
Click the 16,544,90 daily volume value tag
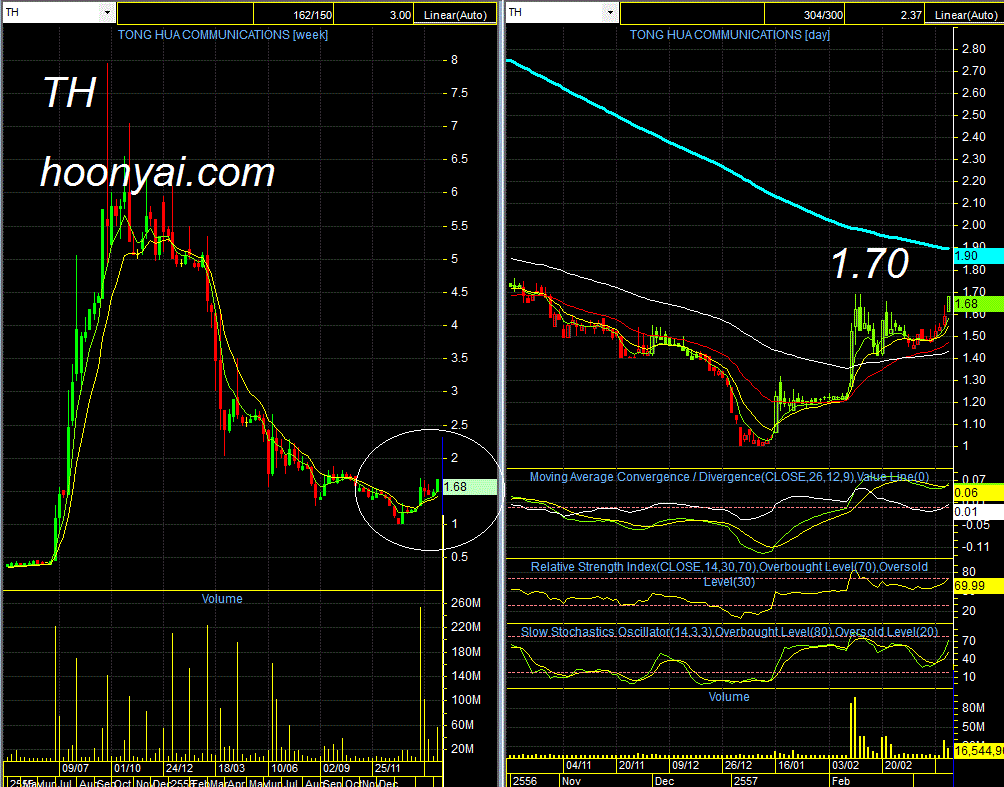(x=978, y=750)
